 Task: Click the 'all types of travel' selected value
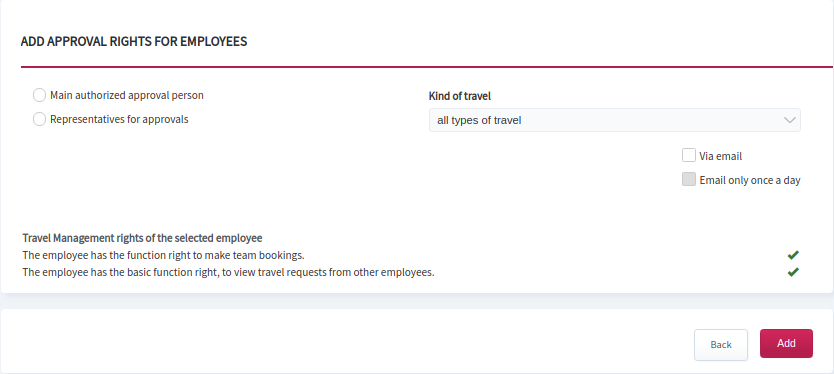[x=479, y=120]
